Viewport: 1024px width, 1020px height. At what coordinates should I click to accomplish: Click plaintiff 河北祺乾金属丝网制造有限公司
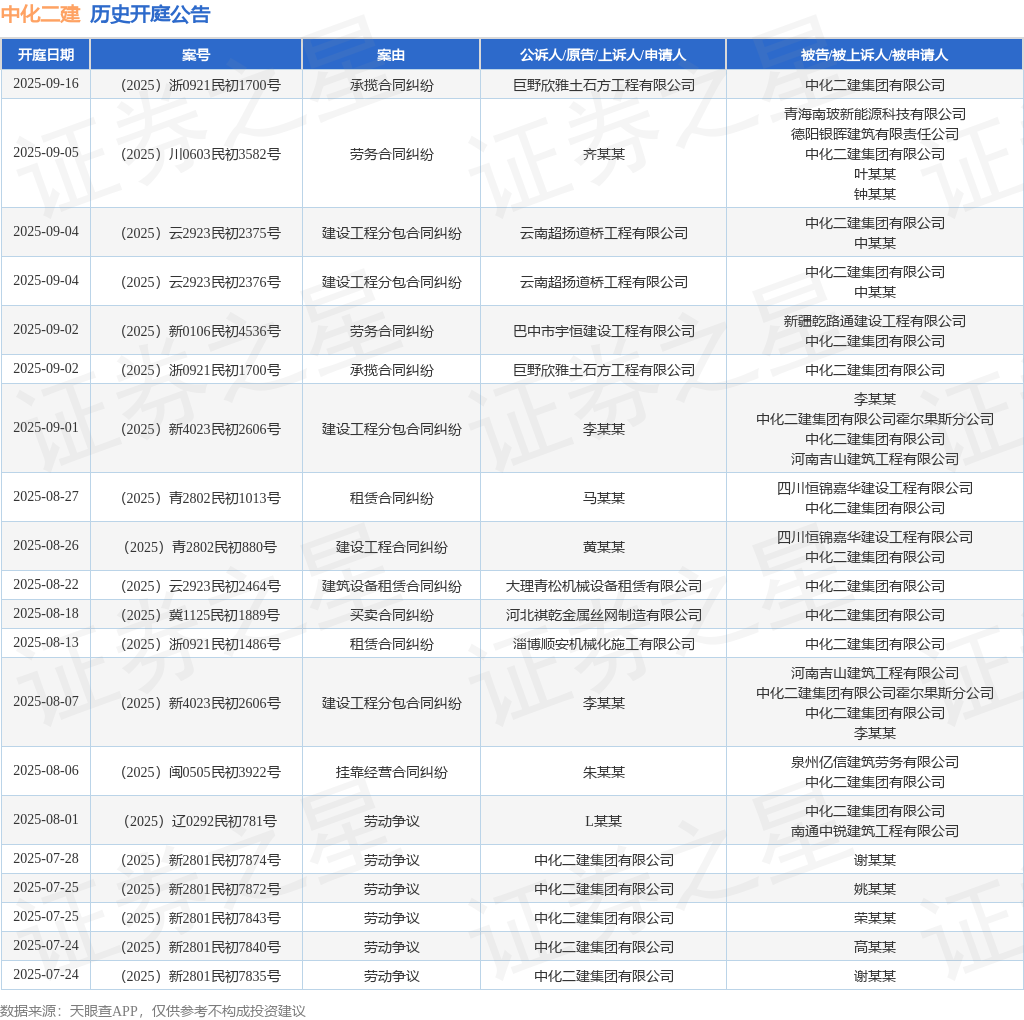(603, 615)
